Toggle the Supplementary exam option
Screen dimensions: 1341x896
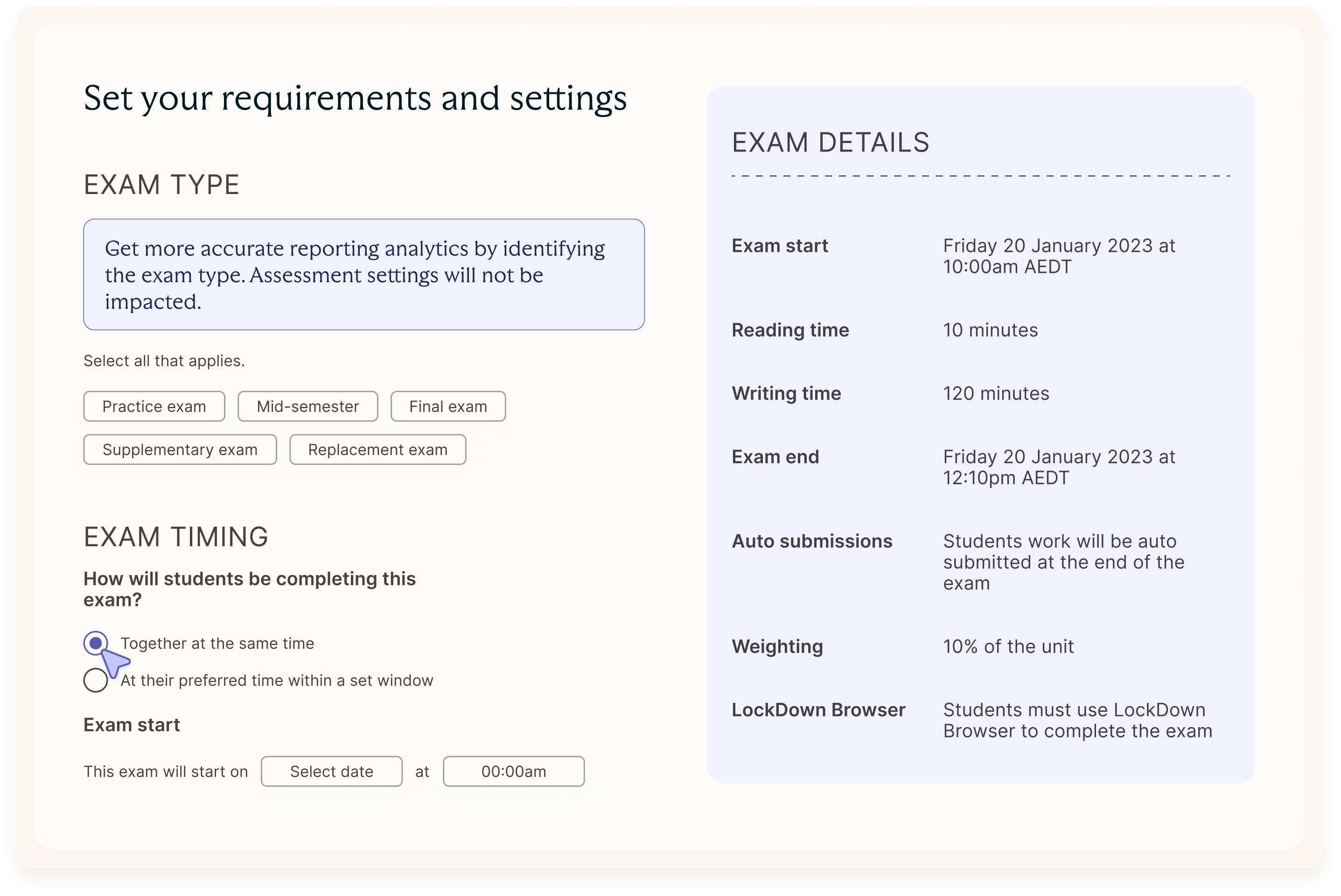tap(180, 450)
